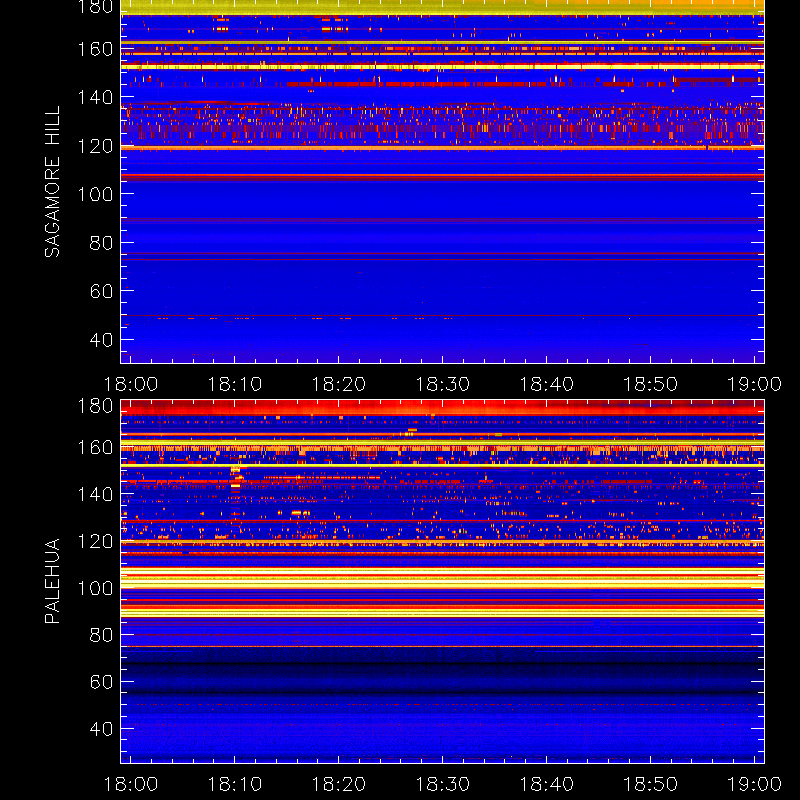Screen dimensions: 800x800
Task: Select the 180 tick label in the Palehua plot
Action: [95, 406]
